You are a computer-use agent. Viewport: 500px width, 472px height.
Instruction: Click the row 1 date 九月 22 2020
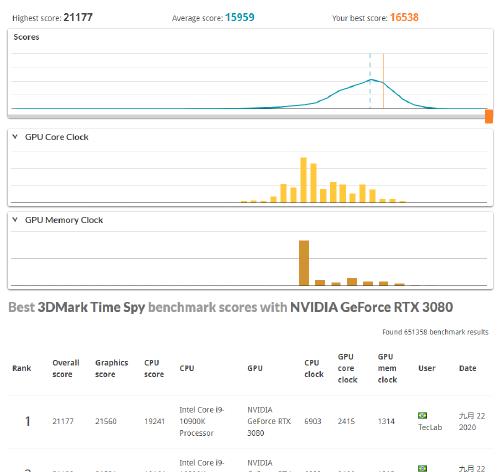(x=472, y=421)
